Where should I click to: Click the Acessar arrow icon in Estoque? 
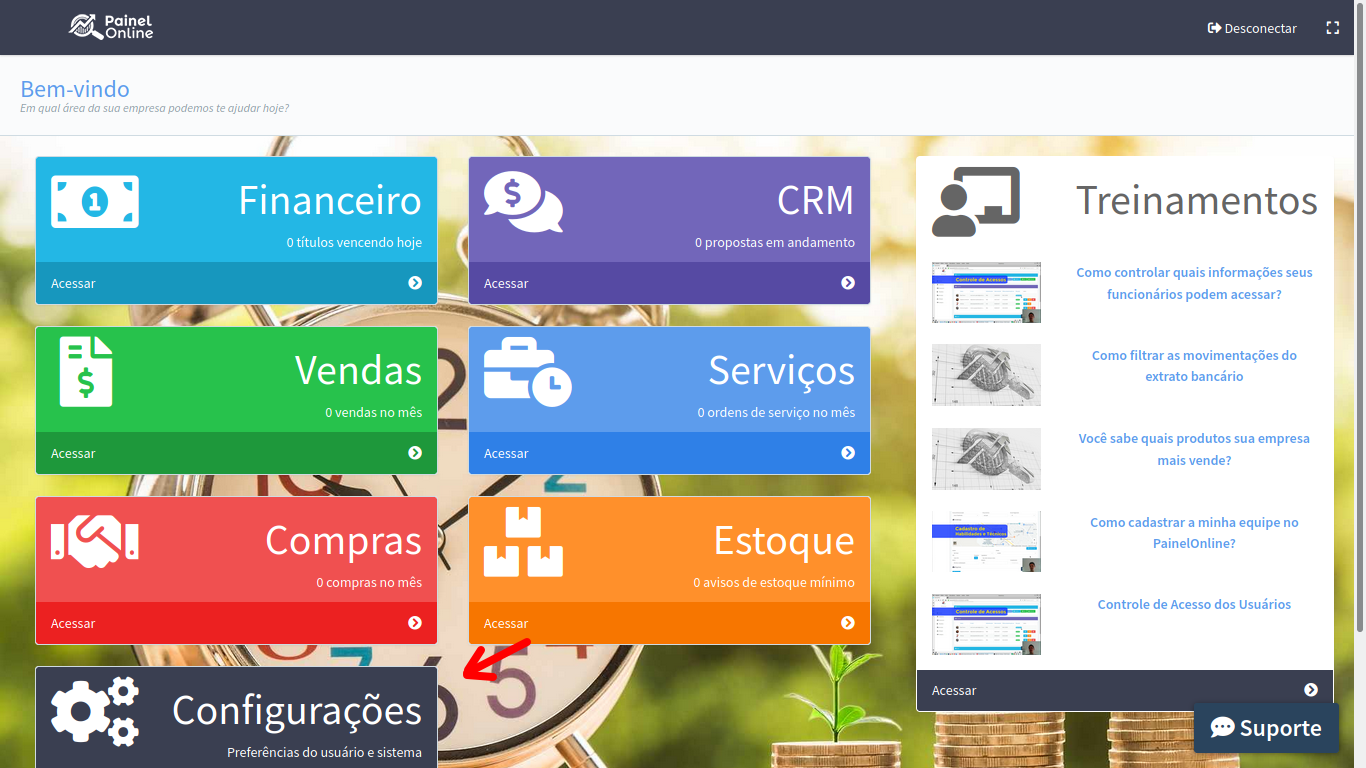(x=848, y=623)
